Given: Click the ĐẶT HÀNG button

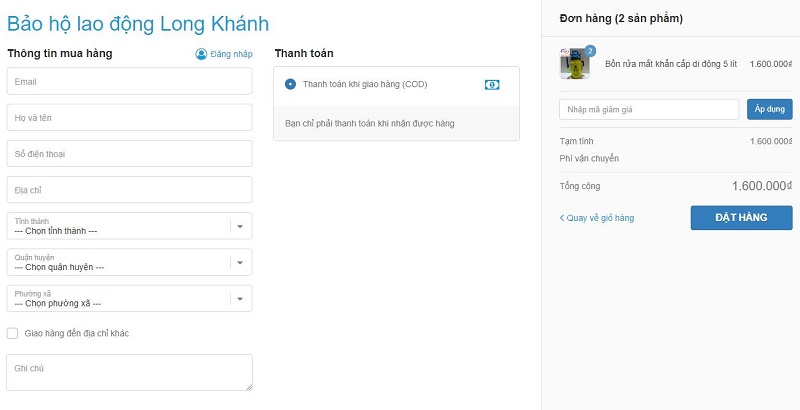Looking at the screenshot, I should pyautogui.click(x=741, y=218).
